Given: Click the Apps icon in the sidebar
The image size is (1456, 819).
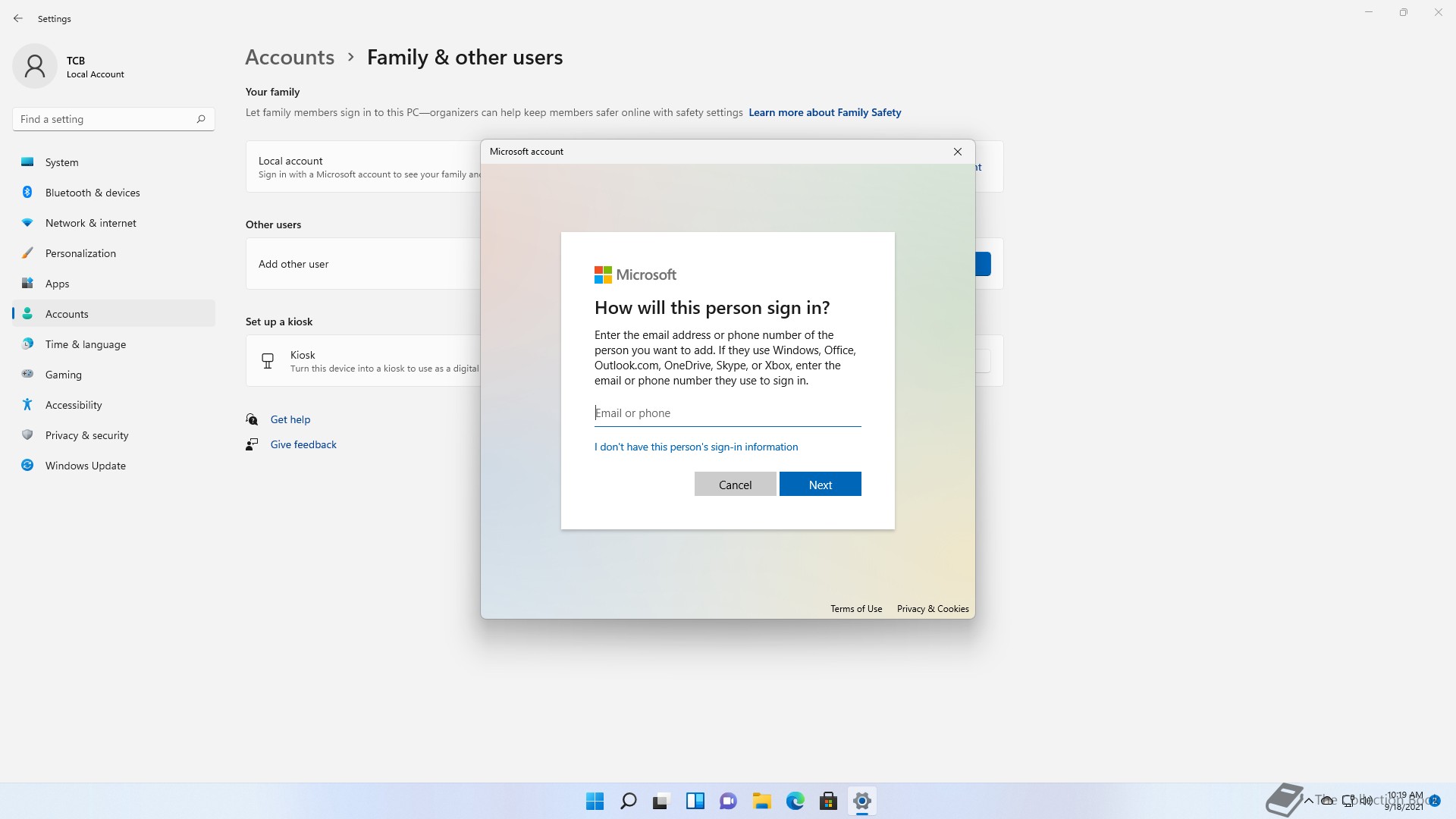Looking at the screenshot, I should tap(27, 284).
